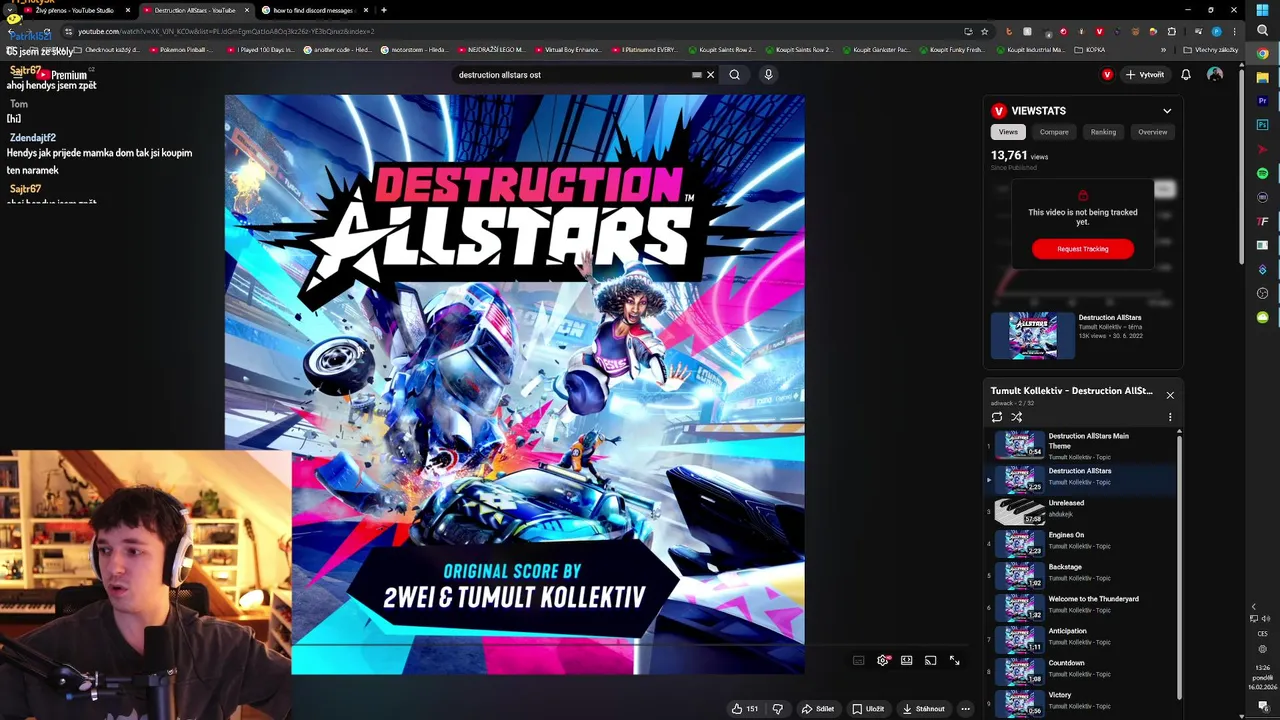This screenshot has height=720, width=1280.
Task: Expand the hidden bookmarks with double chevron
Action: [x=1163, y=50]
